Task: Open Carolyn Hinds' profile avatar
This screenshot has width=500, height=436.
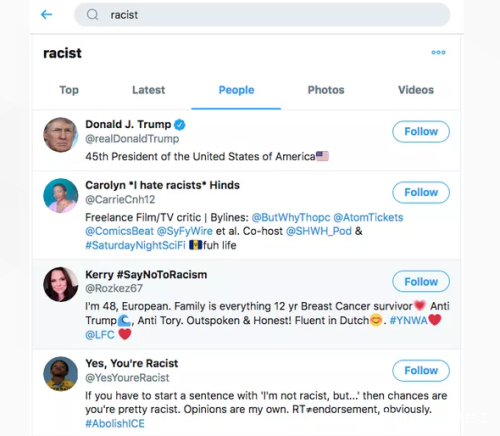Action: tap(61, 196)
